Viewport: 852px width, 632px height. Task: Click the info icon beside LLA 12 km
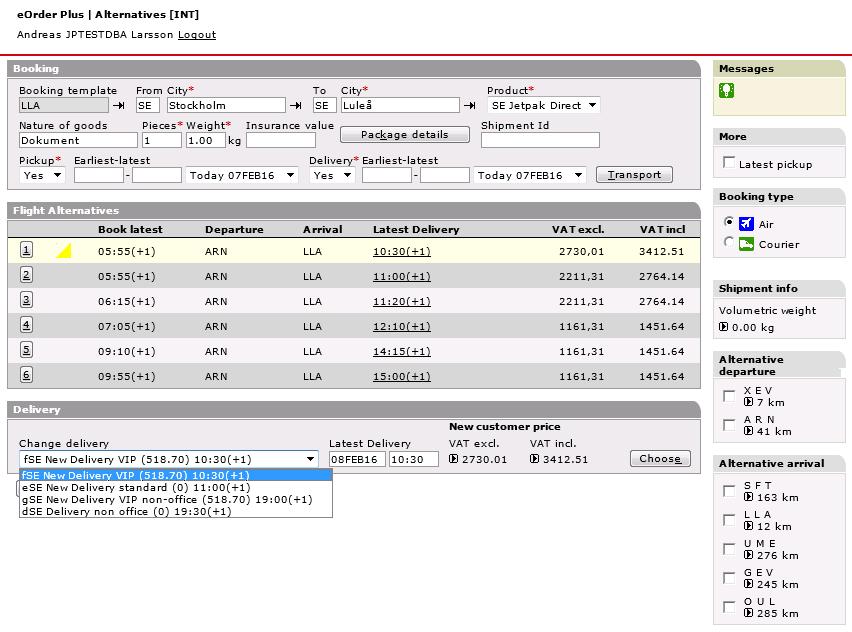coord(748,526)
